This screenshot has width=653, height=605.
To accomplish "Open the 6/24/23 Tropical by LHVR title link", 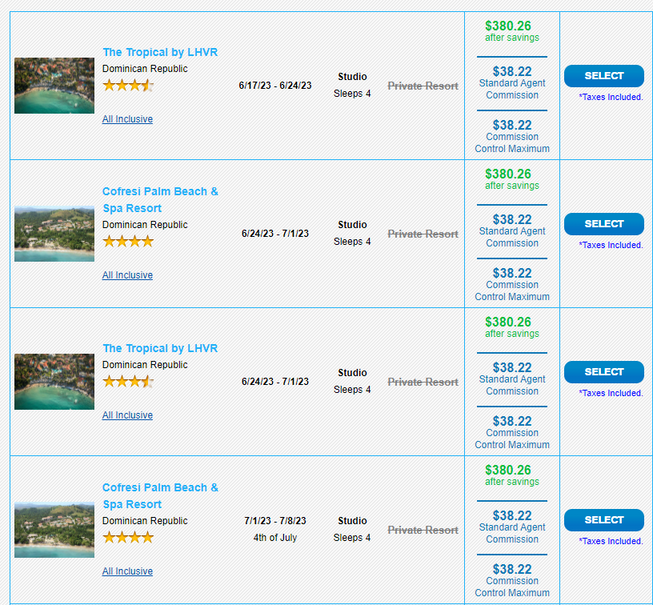I will 160,348.
